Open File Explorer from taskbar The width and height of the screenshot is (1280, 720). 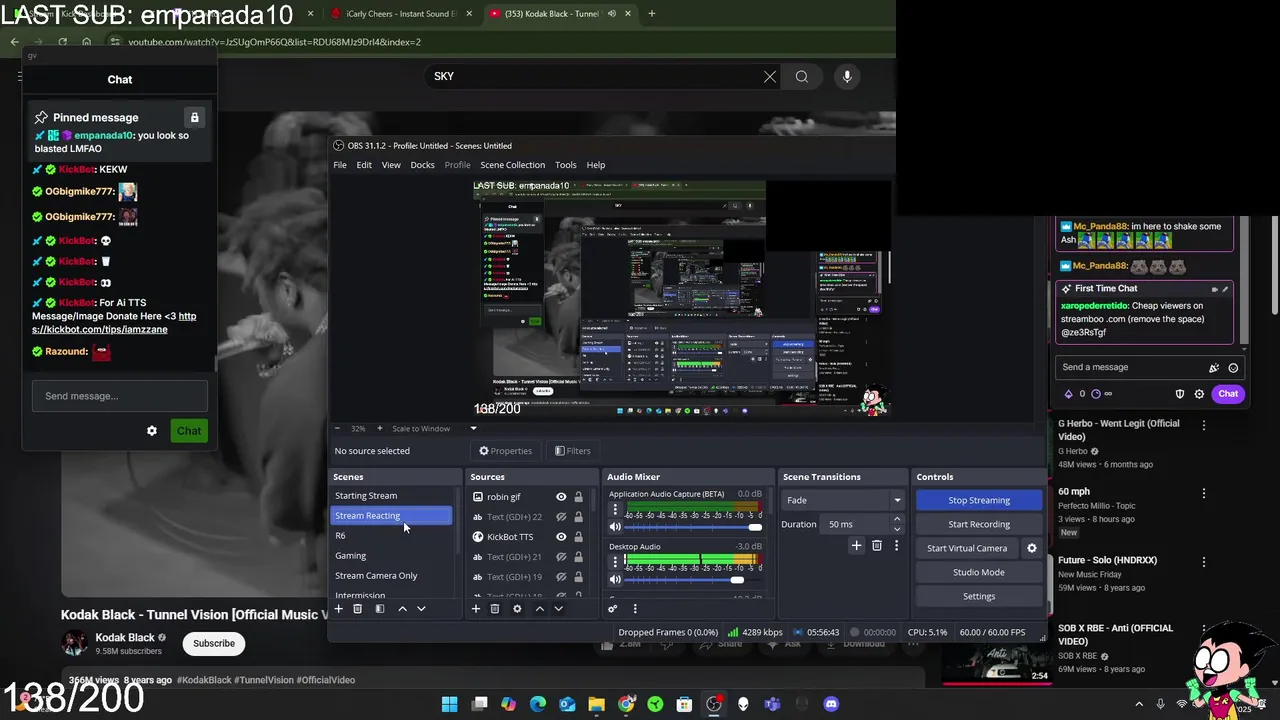click(x=596, y=704)
